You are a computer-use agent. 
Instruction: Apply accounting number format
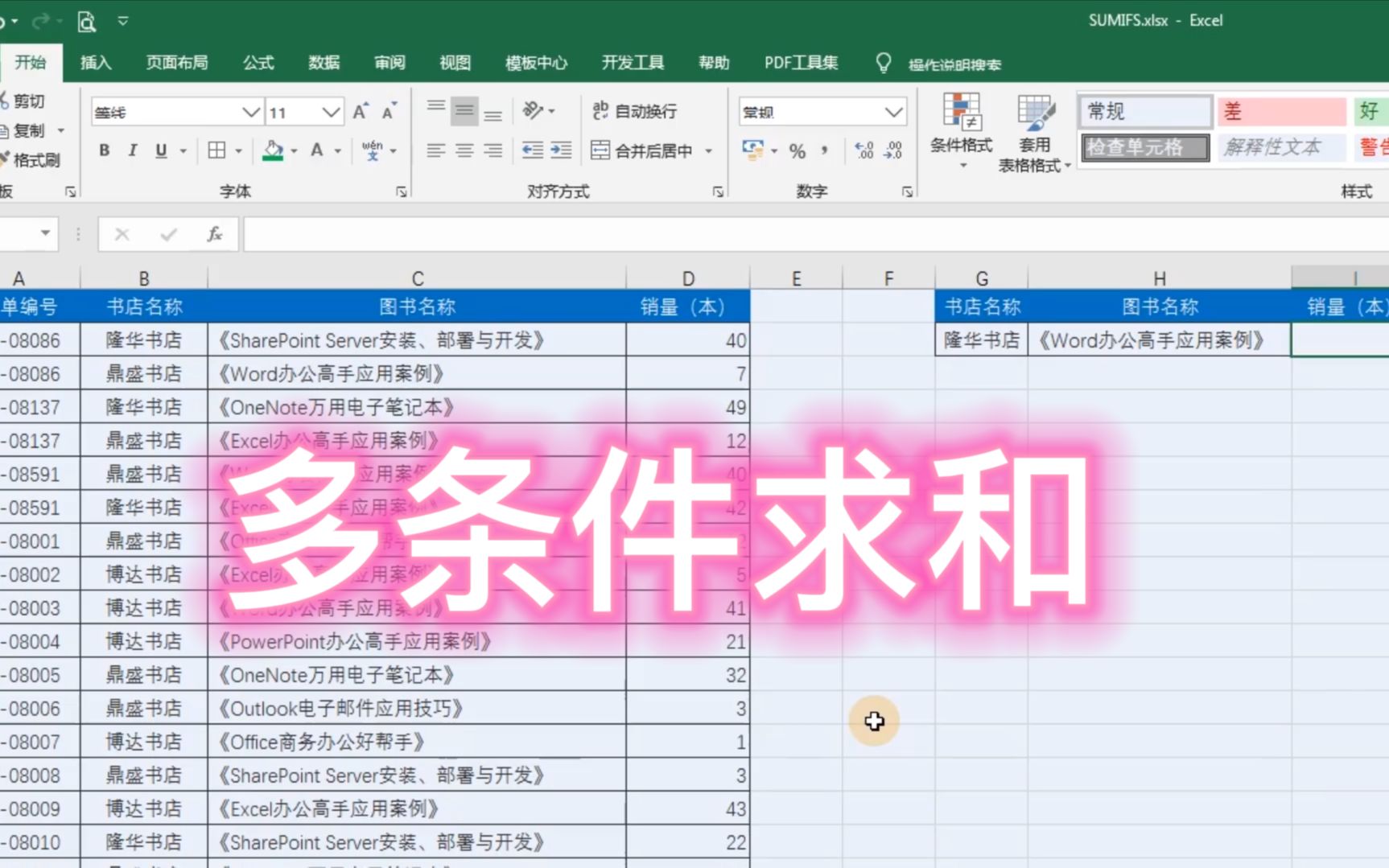pyautogui.click(x=752, y=150)
